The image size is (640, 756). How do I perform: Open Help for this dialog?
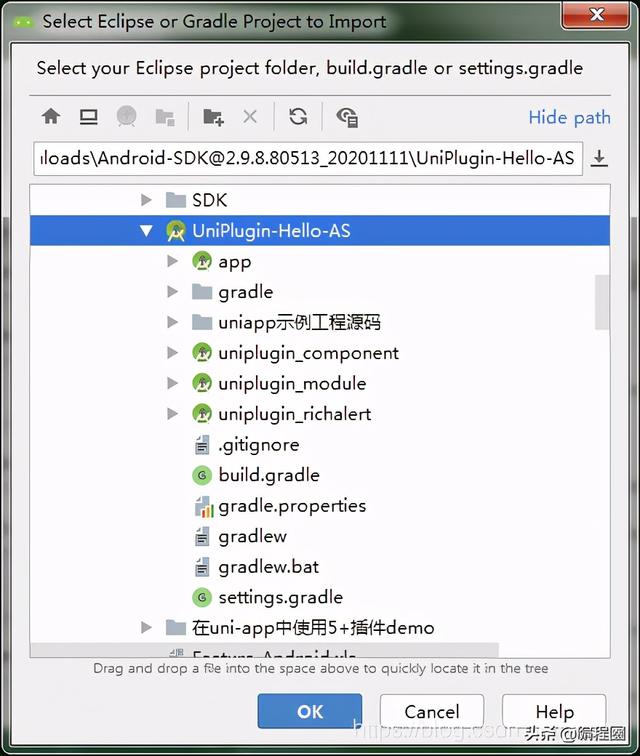[554, 711]
